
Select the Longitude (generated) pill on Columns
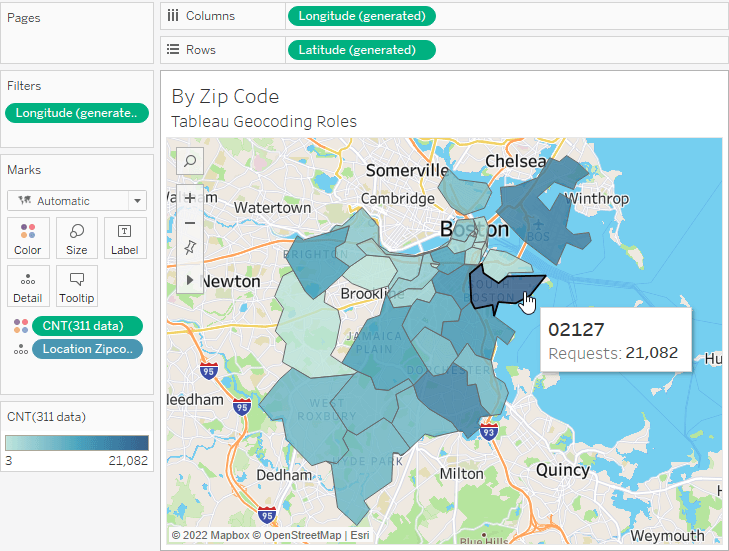pos(362,16)
